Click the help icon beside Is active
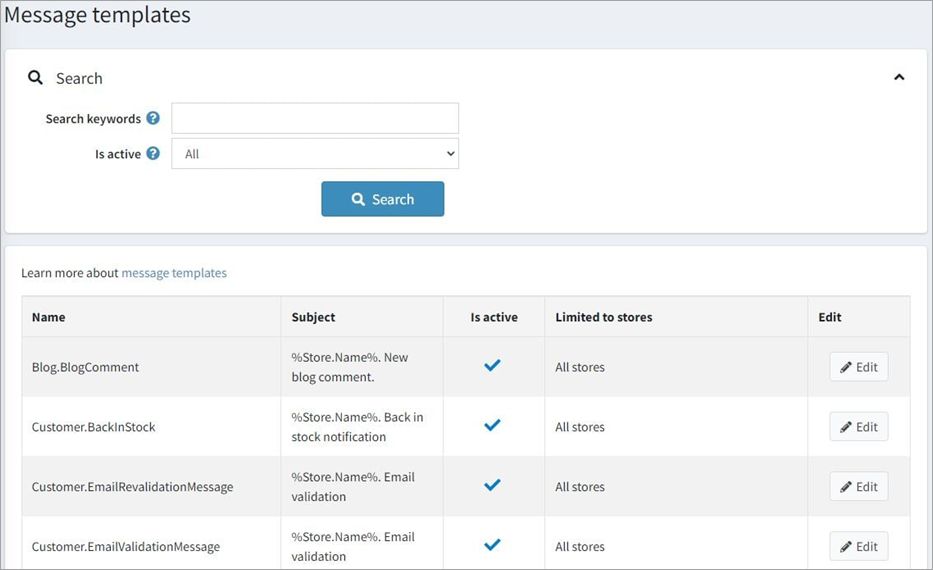Image resolution: width=933 pixels, height=570 pixels. (153, 154)
